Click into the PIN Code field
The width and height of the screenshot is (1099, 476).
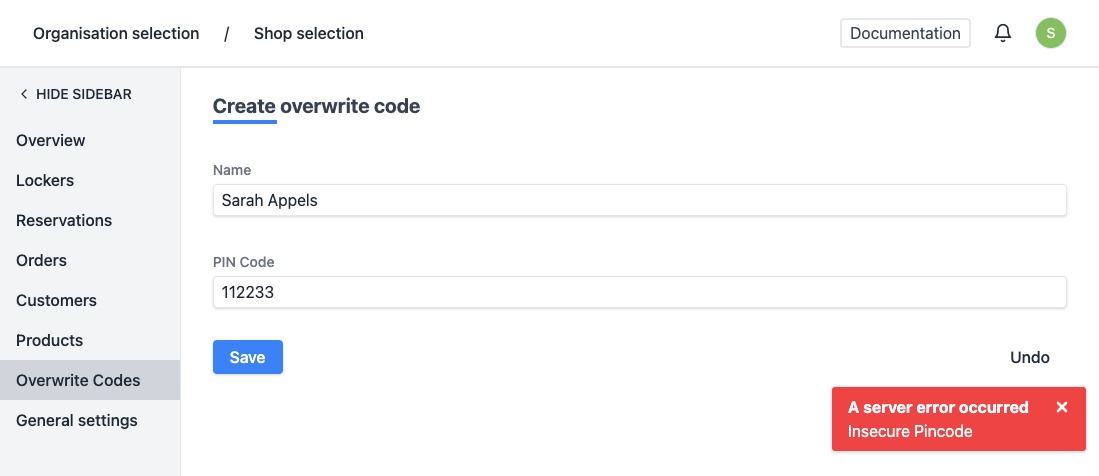pos(639,292)
